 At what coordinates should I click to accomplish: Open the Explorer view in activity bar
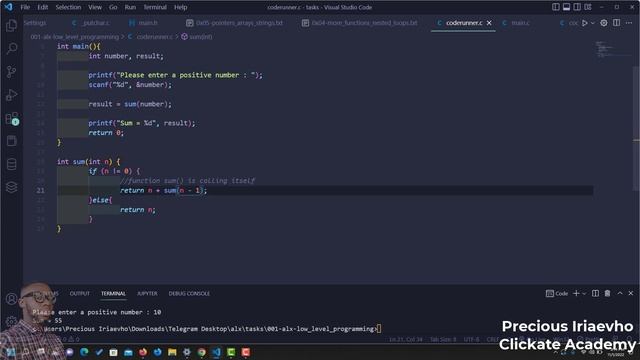11,26
